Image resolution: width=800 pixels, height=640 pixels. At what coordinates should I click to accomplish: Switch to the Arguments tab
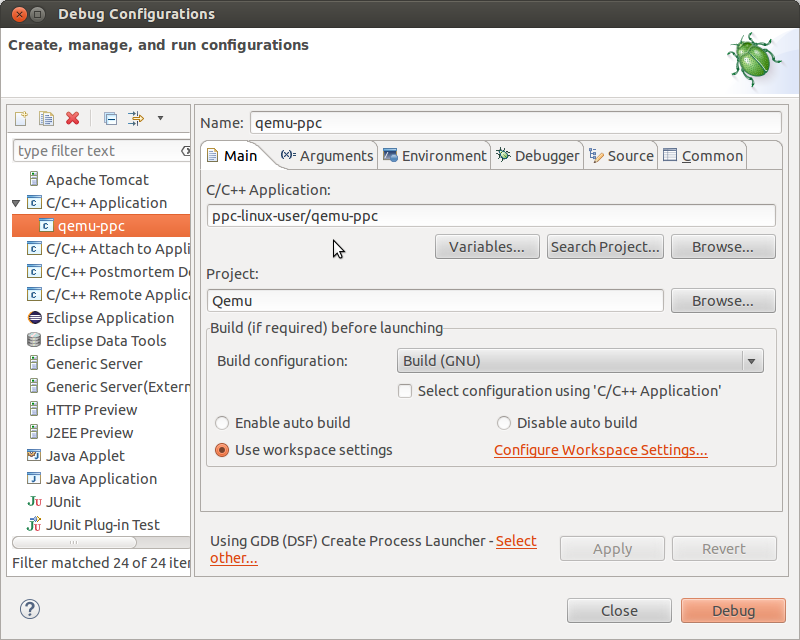coord(327,156)
